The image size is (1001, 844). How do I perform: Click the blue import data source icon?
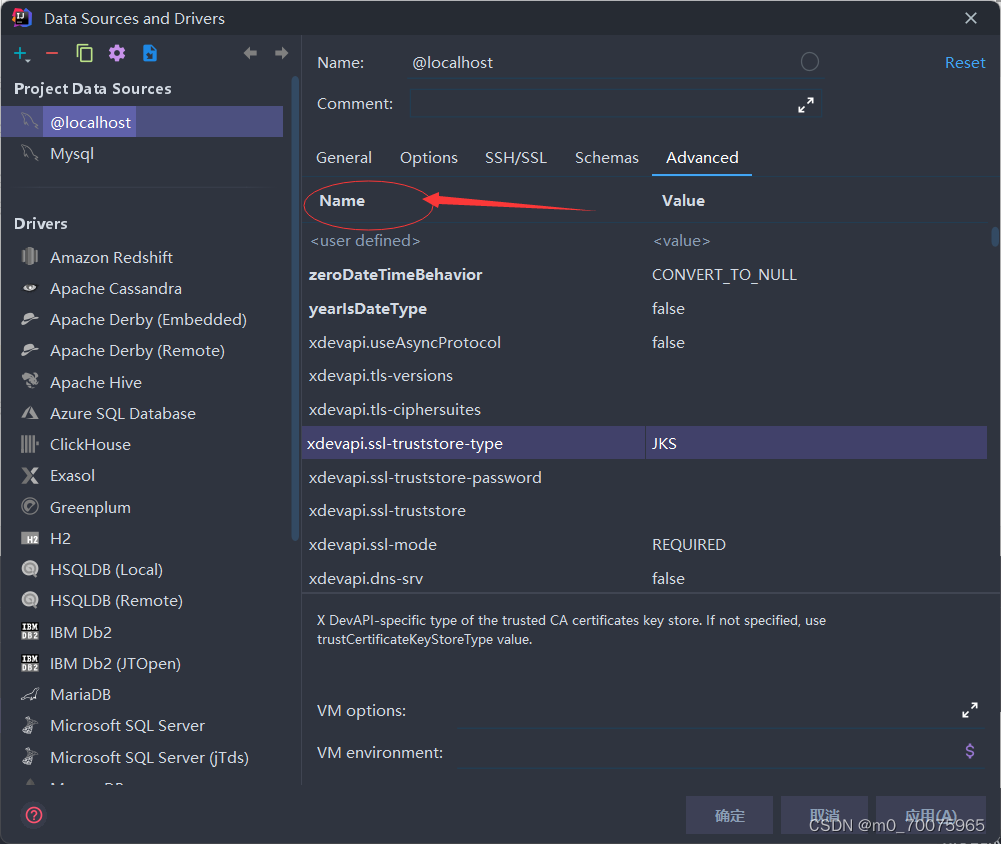[150, 53]
